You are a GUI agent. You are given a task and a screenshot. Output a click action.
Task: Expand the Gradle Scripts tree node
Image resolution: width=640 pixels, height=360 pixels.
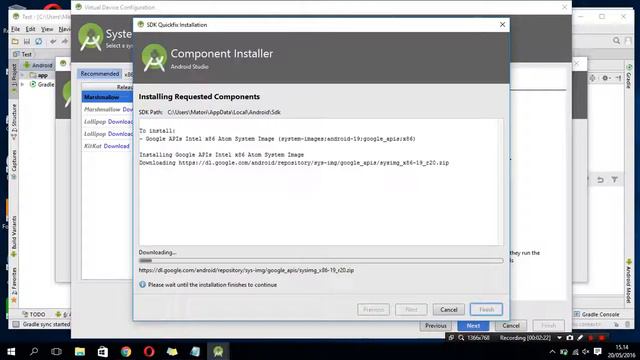(22, 84)
